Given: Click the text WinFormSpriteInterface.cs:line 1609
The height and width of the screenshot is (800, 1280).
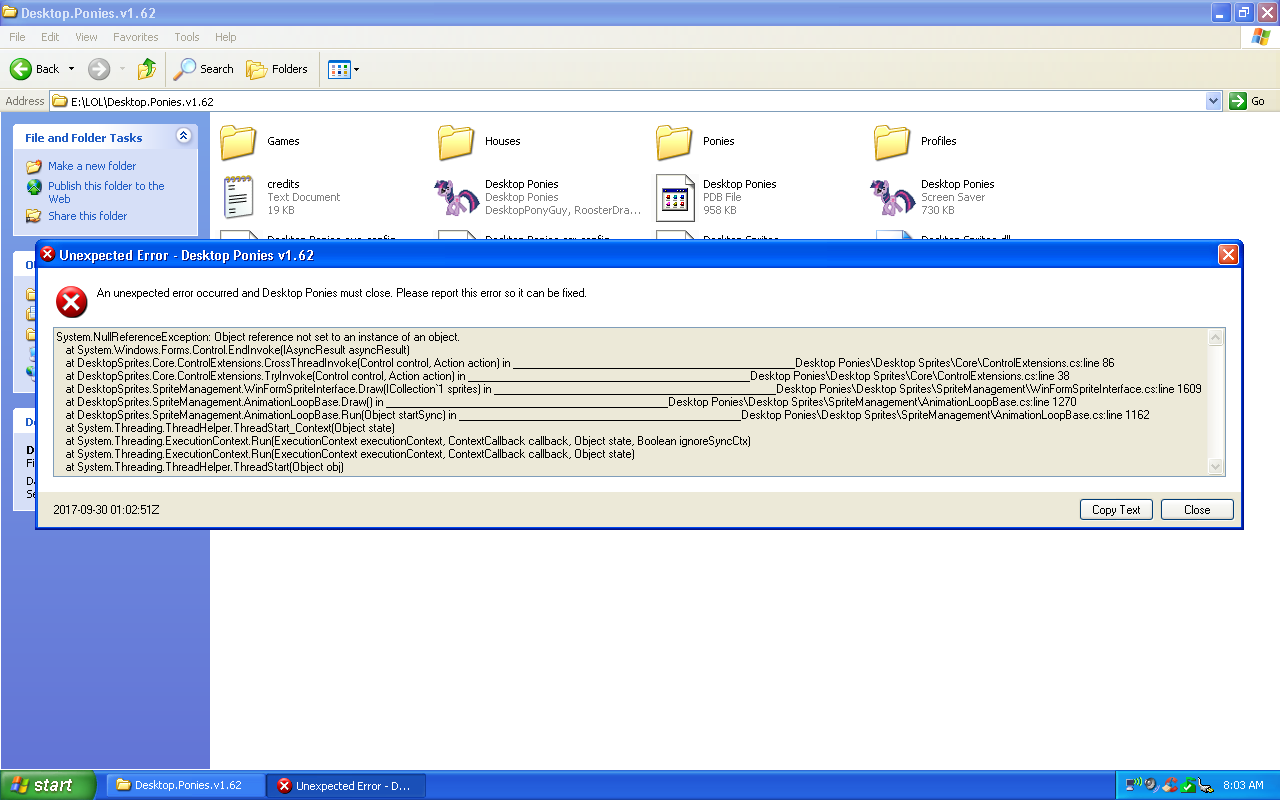Looking at the screenshot, I should [1115, 389].
